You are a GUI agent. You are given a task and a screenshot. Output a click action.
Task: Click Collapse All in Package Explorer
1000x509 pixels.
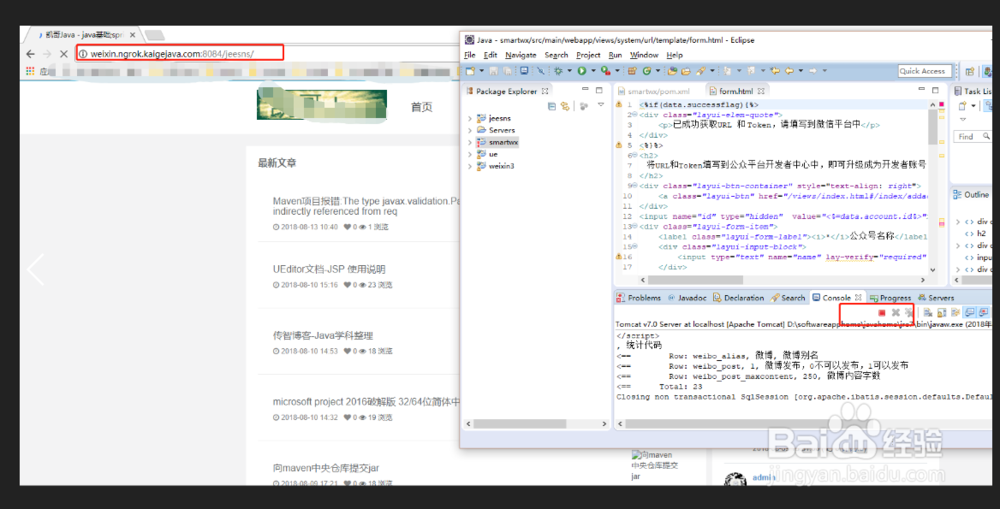tap(552, 107)
